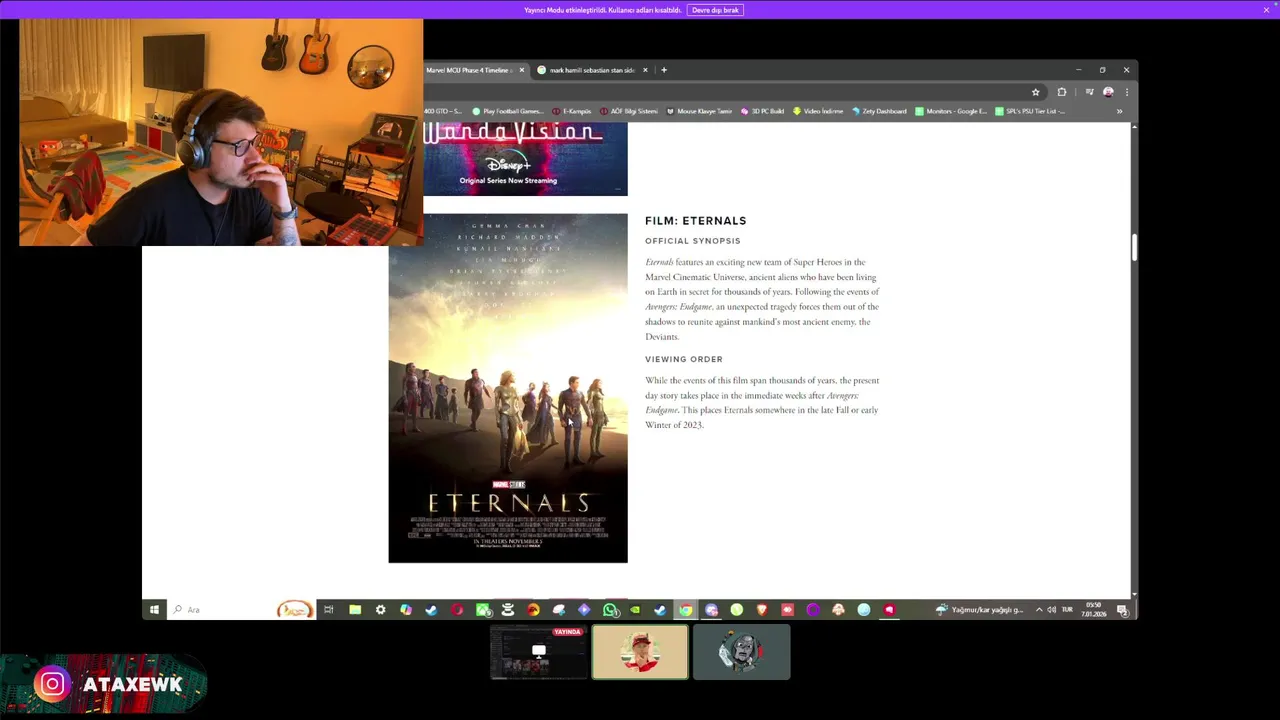Bookmark this page with the star icon
The image size is (1280, 720).
1036,92
